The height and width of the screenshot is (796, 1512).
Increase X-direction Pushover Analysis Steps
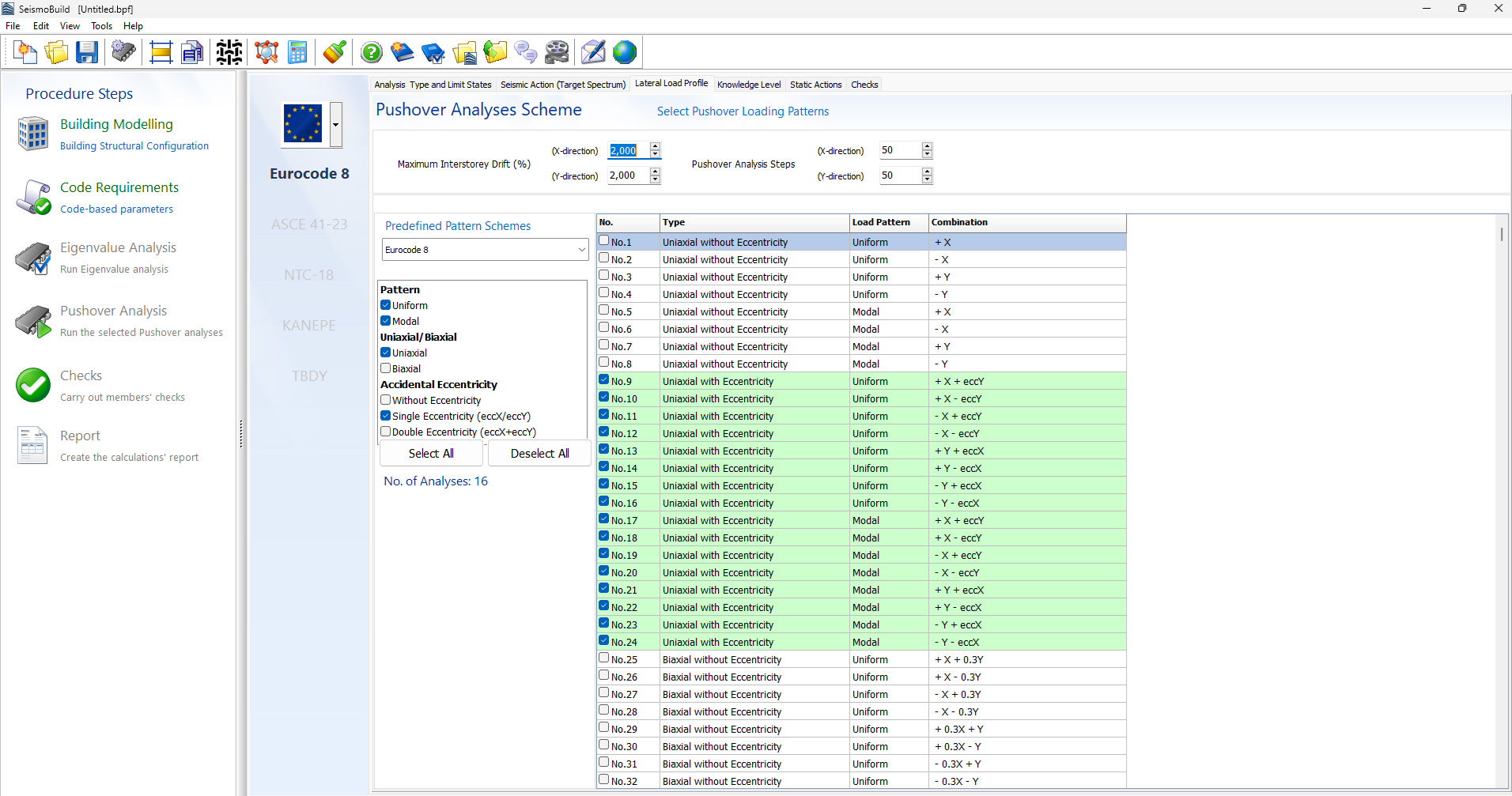(927, 146)
